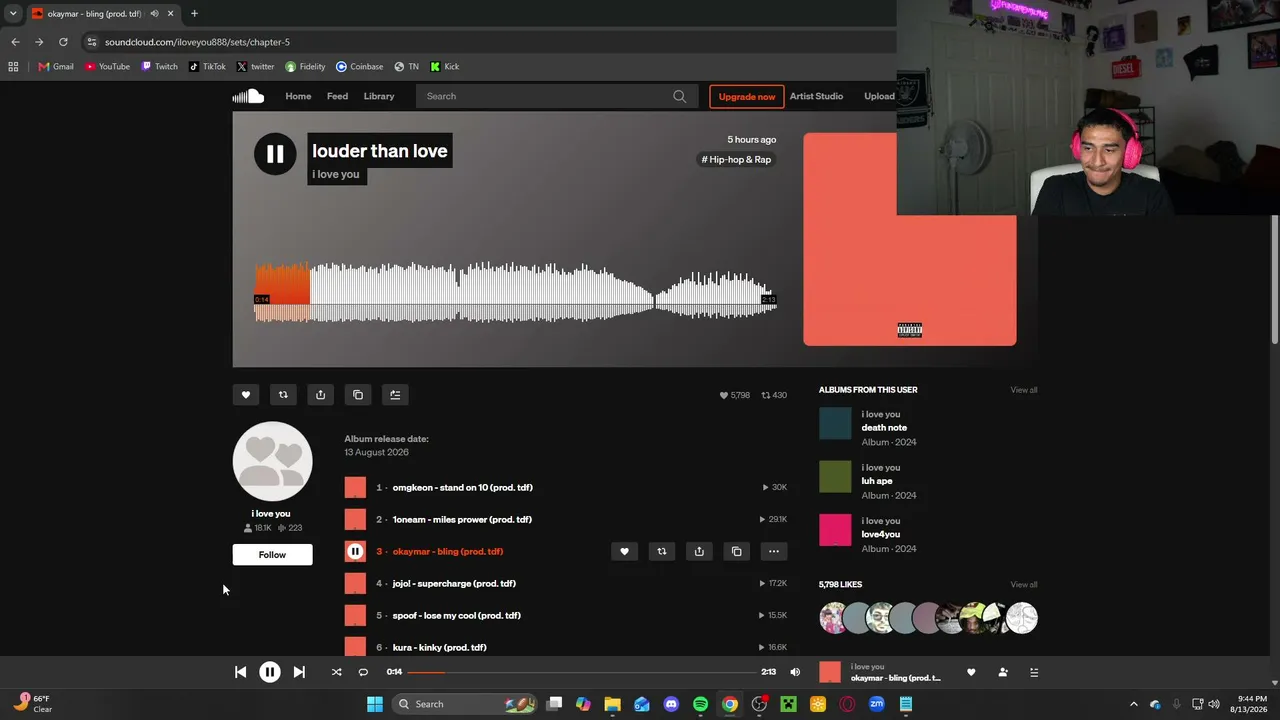The width and height of the screenshot is (1280, 720).
Task: Click the SoundCloud logo
Action: pos(248,96)
